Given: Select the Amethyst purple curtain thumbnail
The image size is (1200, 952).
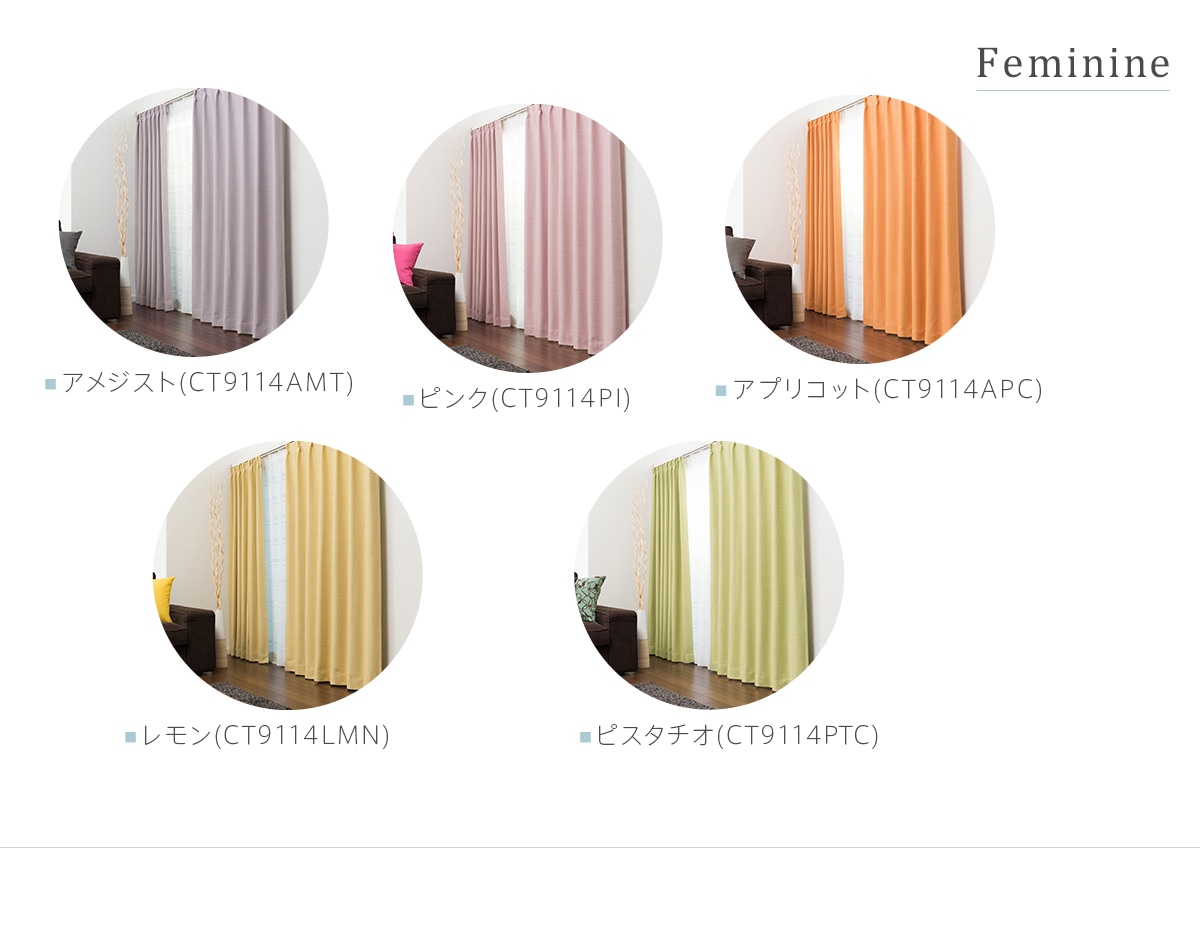Looking at the screenshot, I should coord(193,222).
